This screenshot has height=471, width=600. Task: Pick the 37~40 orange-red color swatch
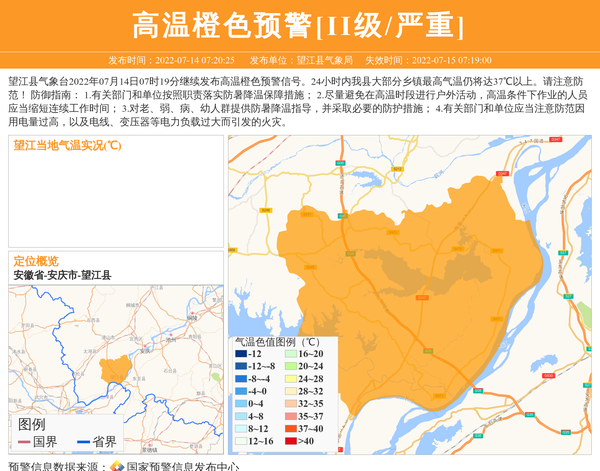point(289,428)
